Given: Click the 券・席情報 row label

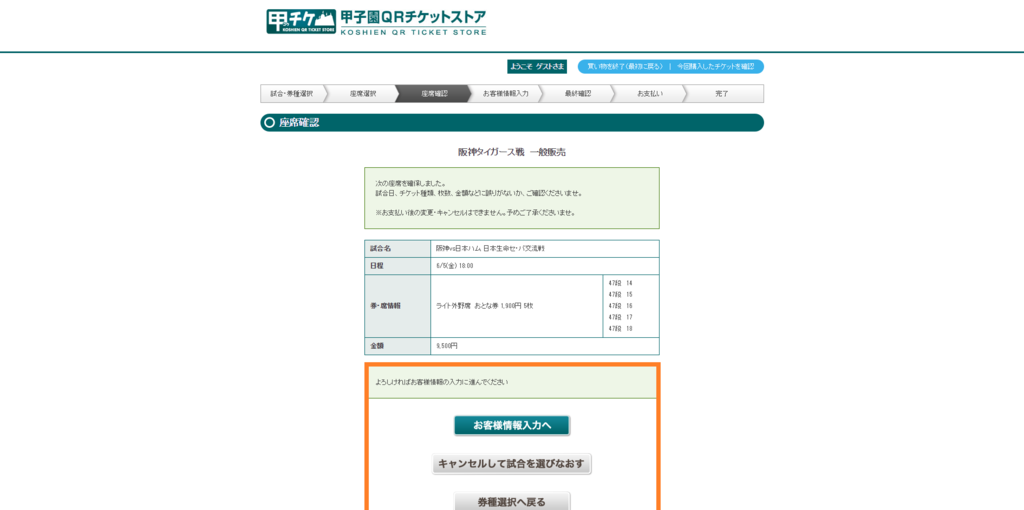Looking at the screenshot, I should [x=398, y=306].
